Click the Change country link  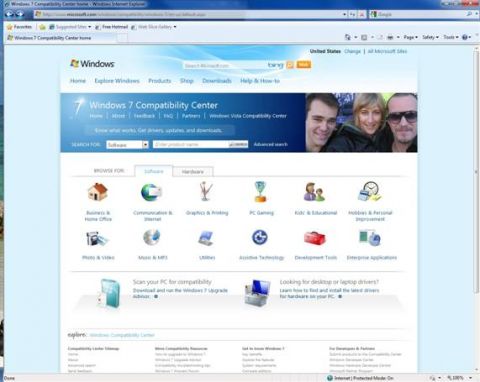352,51
